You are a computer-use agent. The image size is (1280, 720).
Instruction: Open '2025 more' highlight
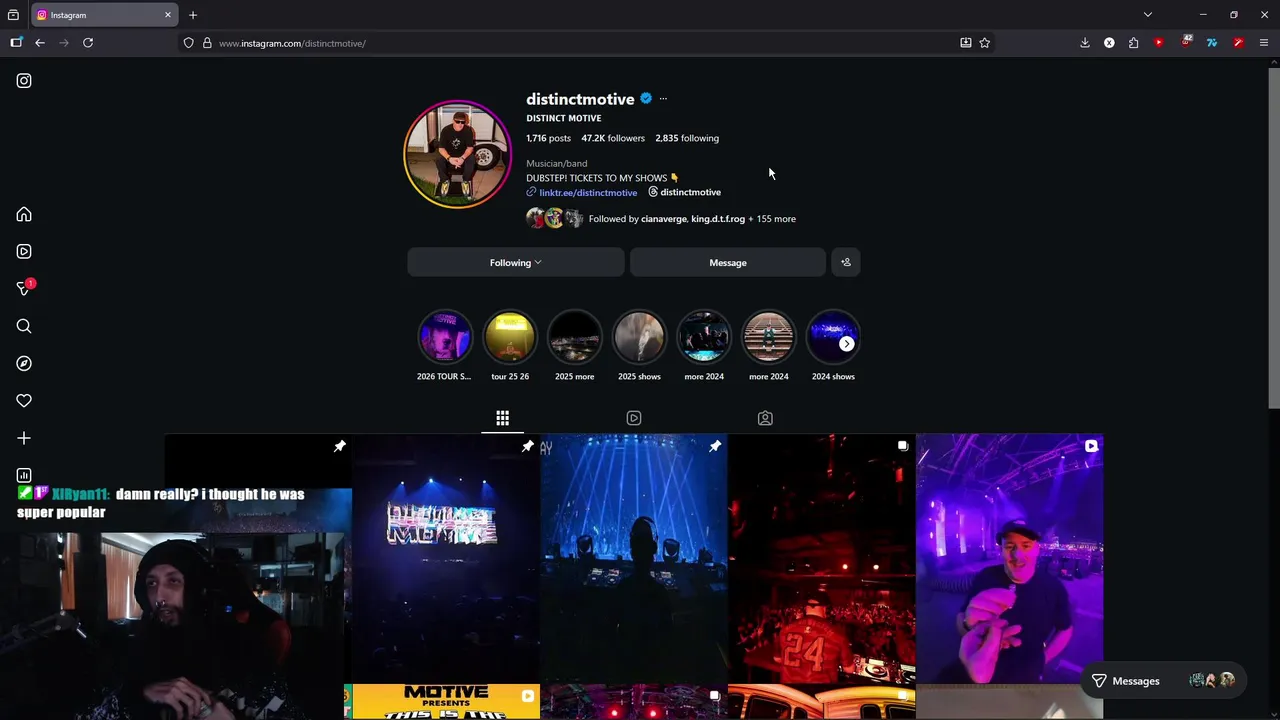[574, 344]
